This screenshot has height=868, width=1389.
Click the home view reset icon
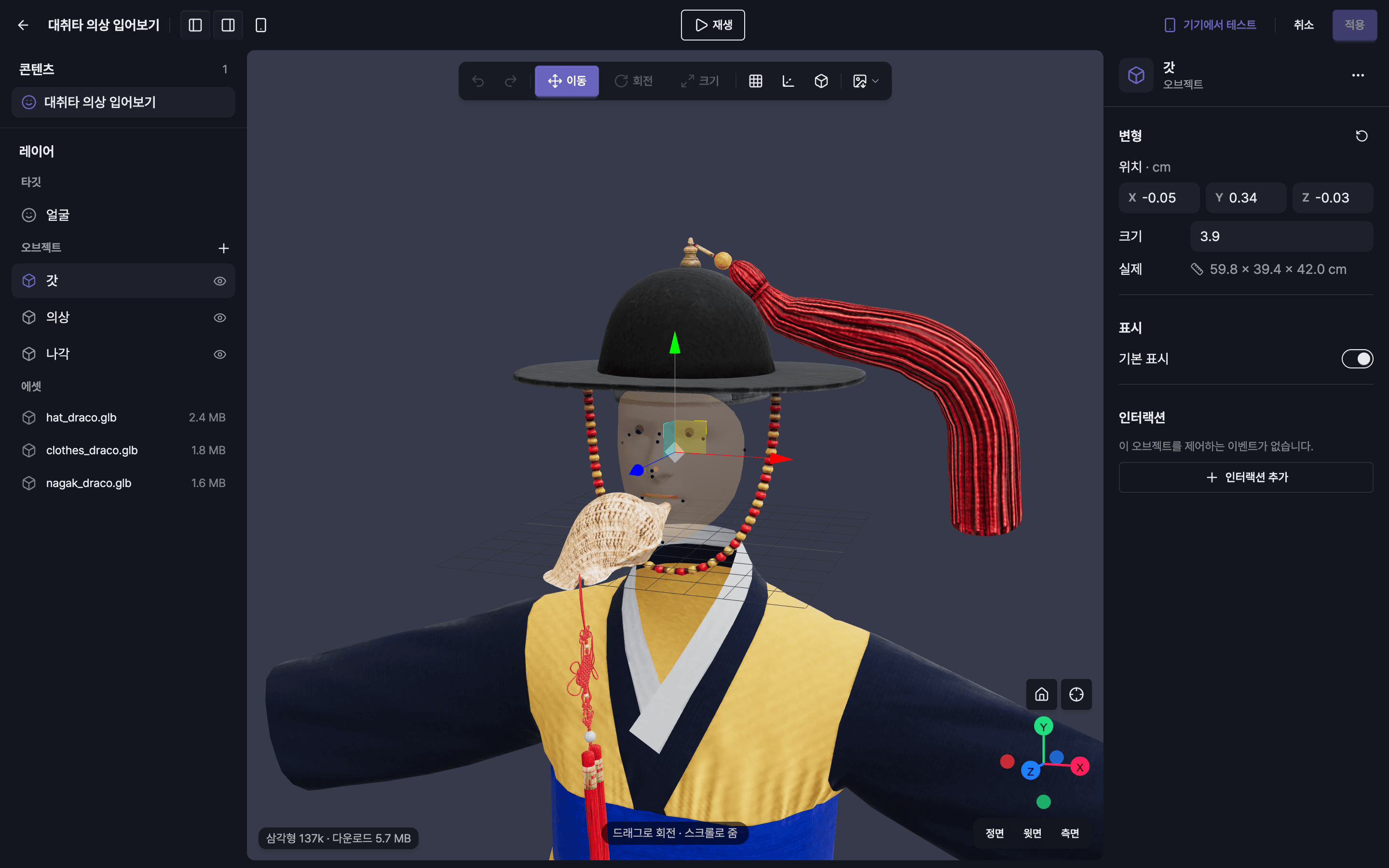tap(1041, 694)
